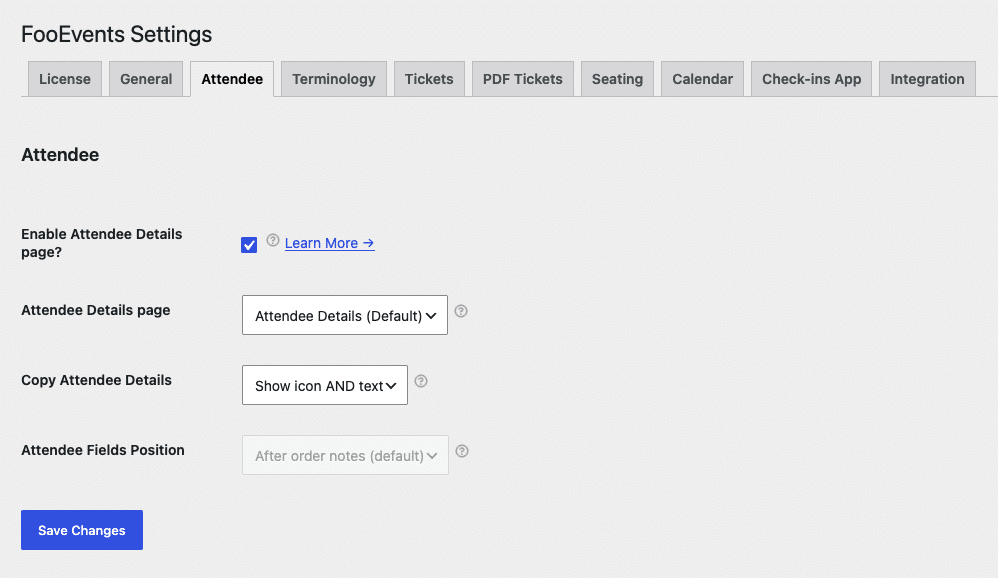Open the PDF Tickets tab

tap(523, 79)
